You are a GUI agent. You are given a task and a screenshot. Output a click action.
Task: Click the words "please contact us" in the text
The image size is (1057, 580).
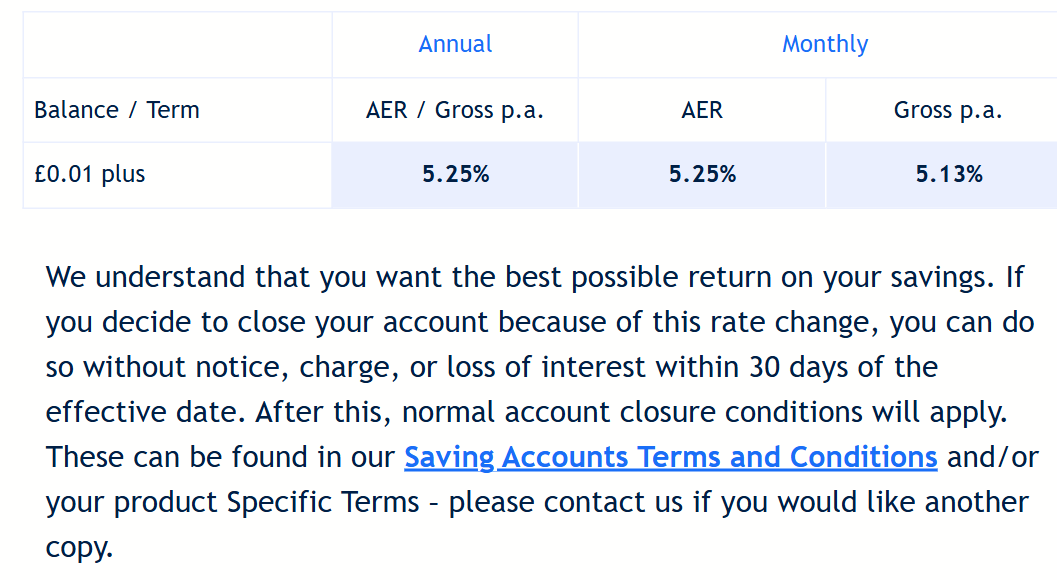pyautogui.click(x=566, y=502)
